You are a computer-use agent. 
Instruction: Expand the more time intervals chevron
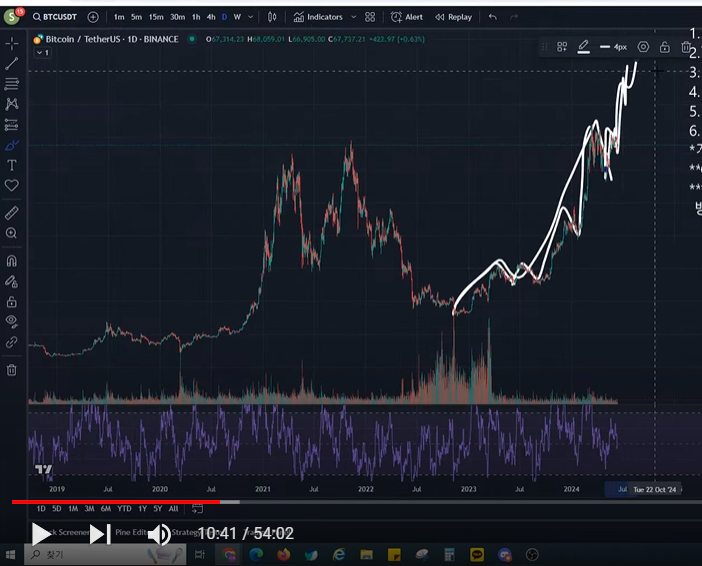(251, 17)
